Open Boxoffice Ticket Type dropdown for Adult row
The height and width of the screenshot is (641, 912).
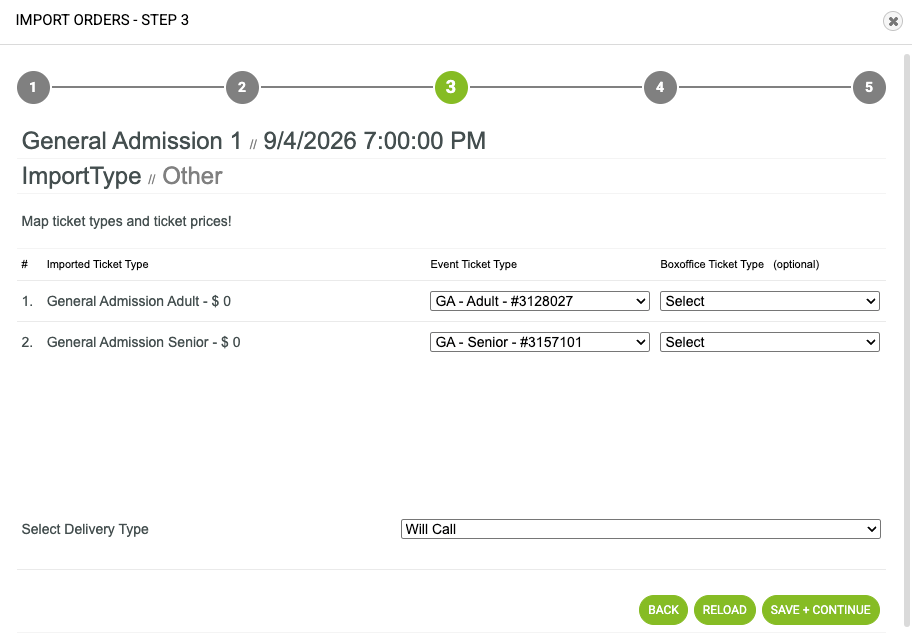pyautogui.click(x=770, y=301)
